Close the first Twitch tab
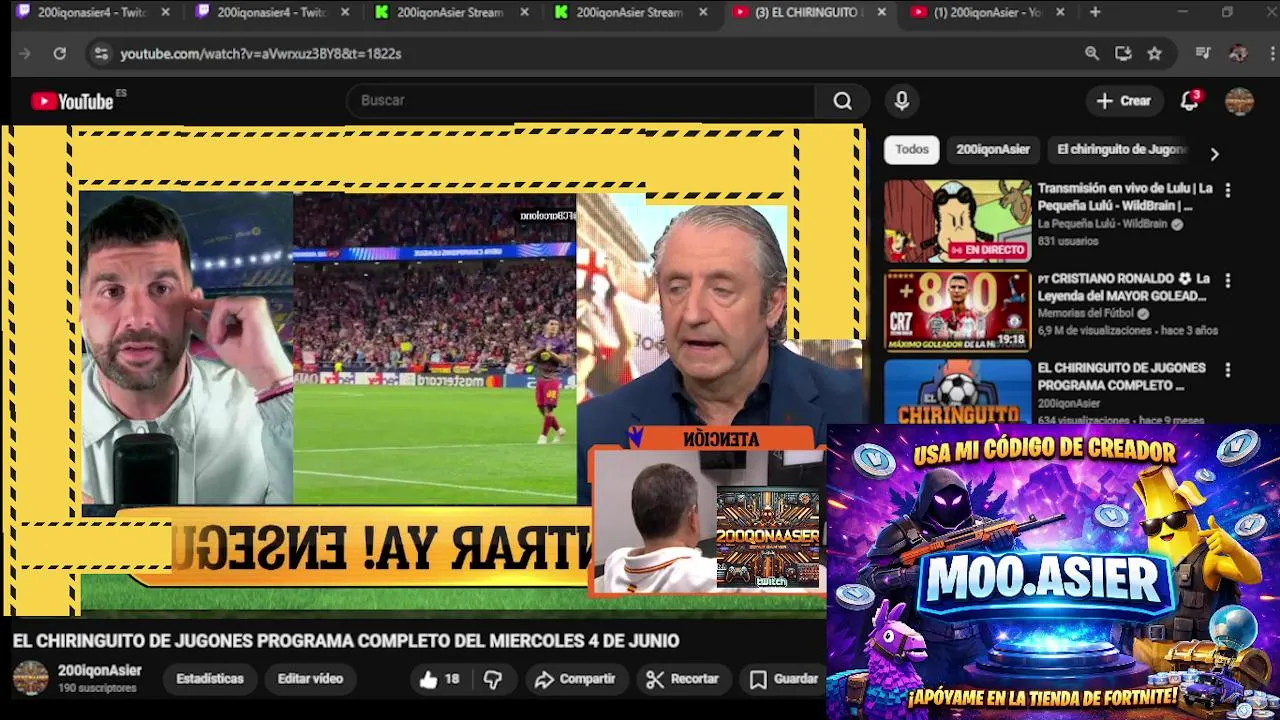The width and height of the screenshot is (1280, 720). [165, 12]
